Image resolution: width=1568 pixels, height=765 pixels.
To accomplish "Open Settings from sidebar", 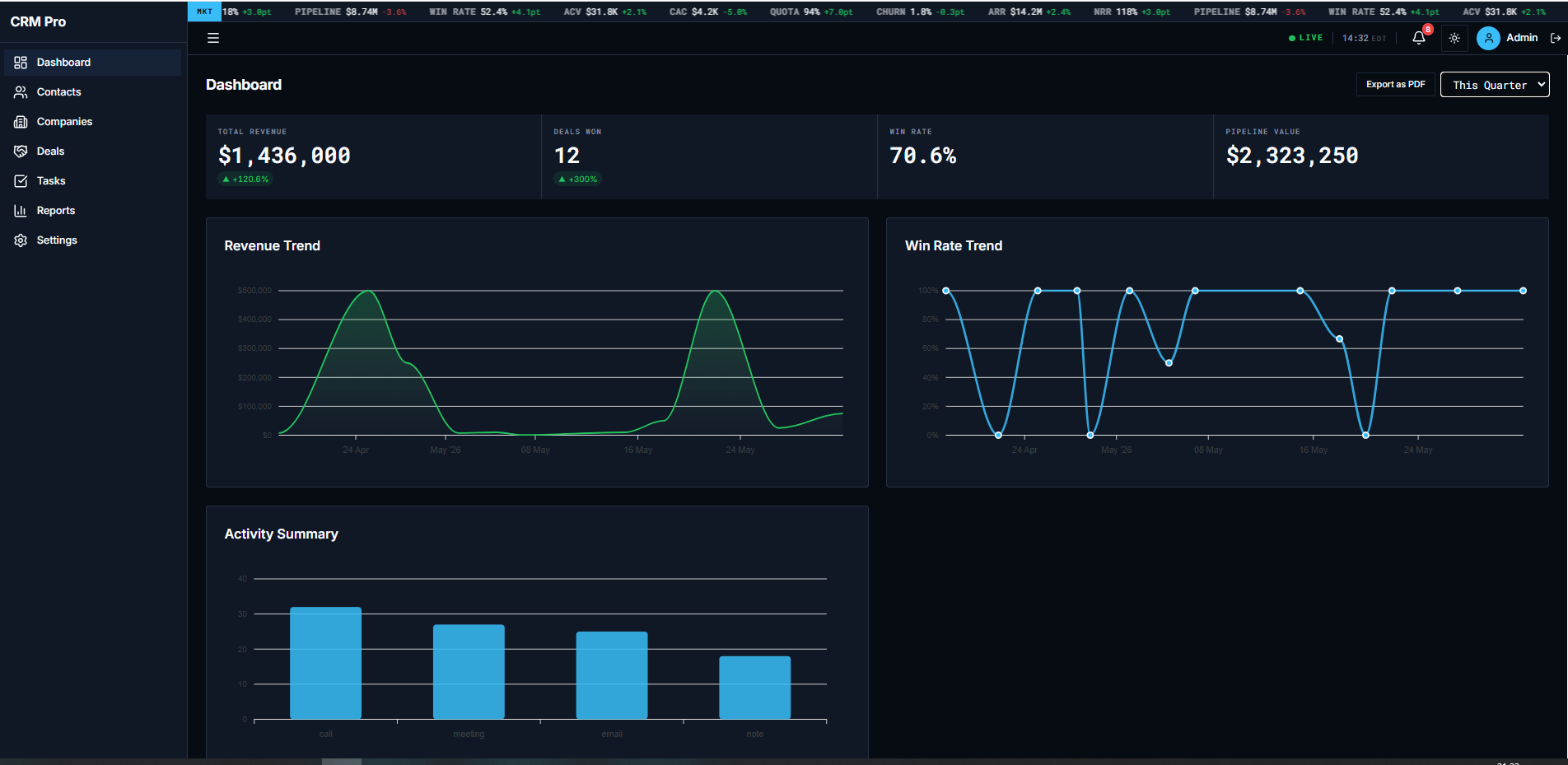I will pyautogui.click(x=92, y=240).
